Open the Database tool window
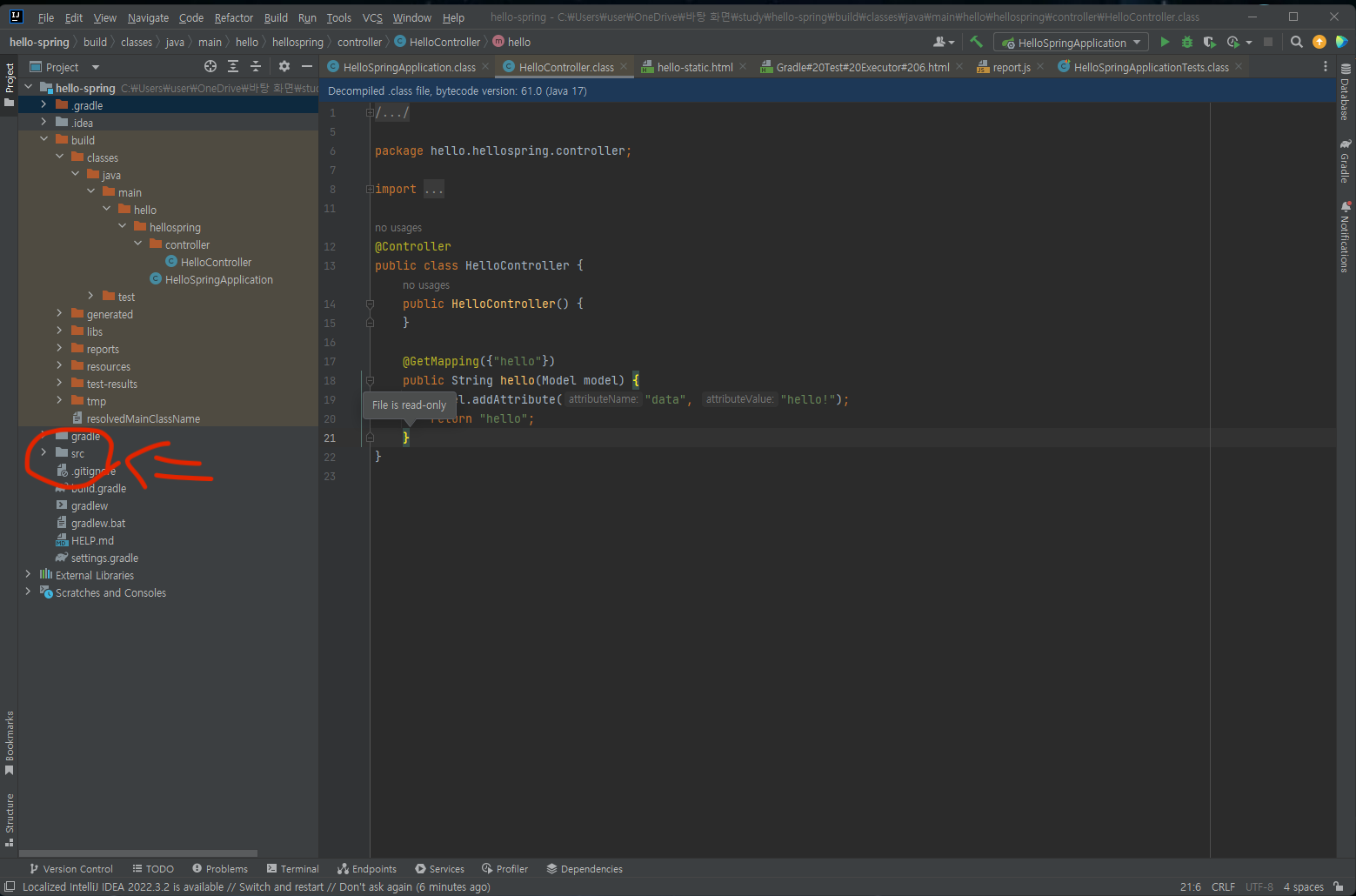The height and width of the screenshot is (896, 1356). [x=1346, y=91]
